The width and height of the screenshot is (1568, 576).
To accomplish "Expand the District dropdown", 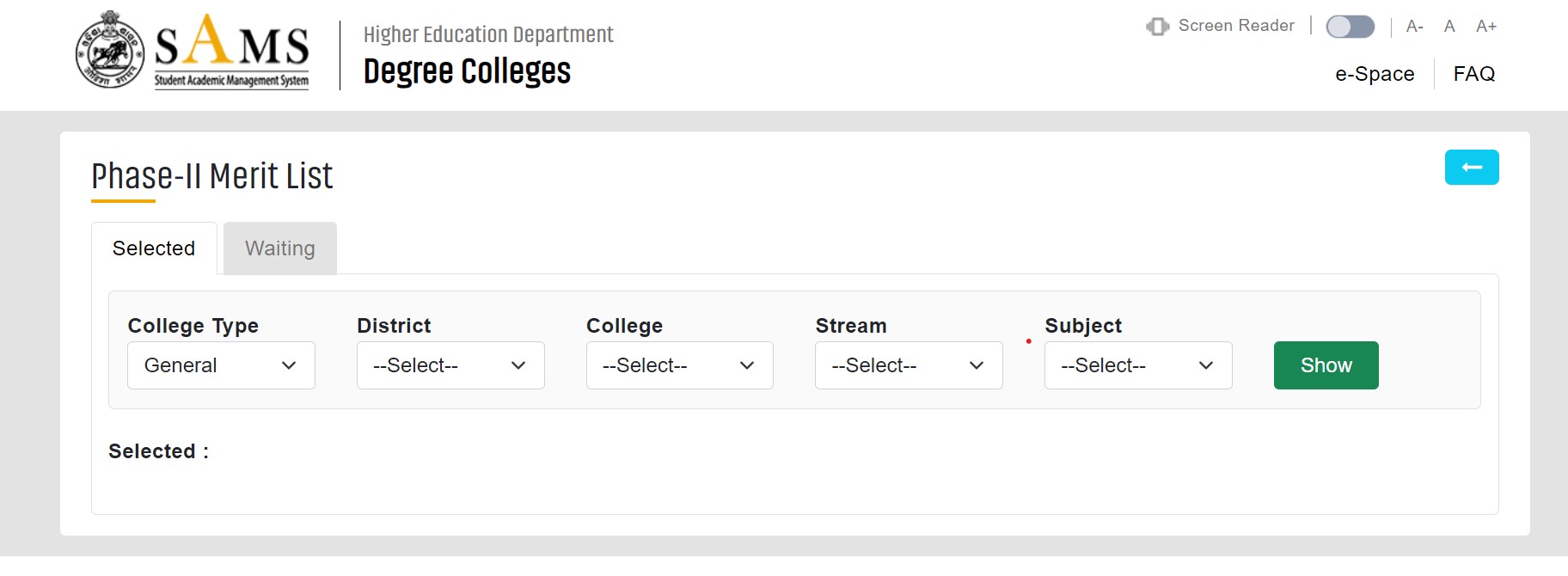I will tap(450, 365).
